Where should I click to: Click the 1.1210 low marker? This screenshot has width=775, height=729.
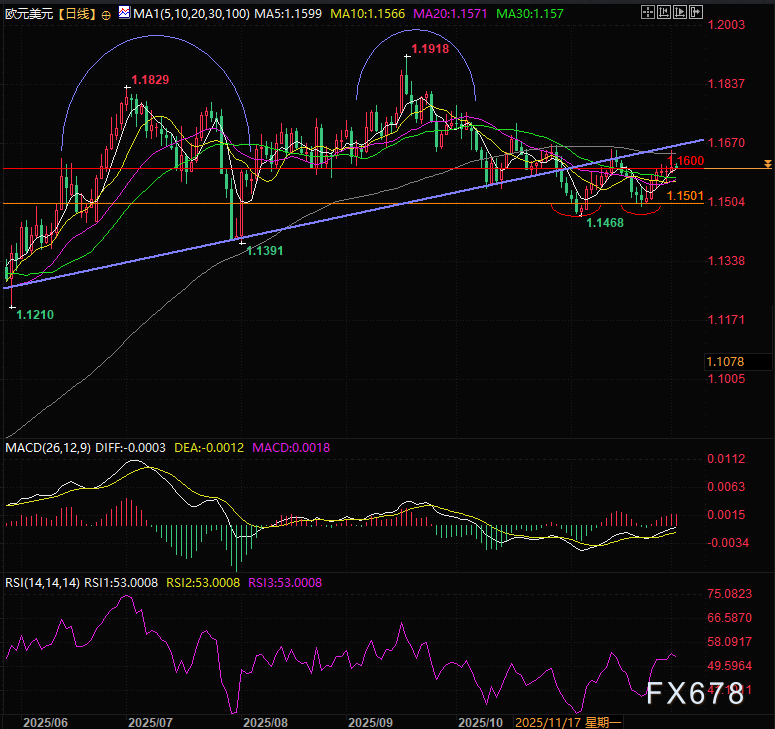coord(33,315)
